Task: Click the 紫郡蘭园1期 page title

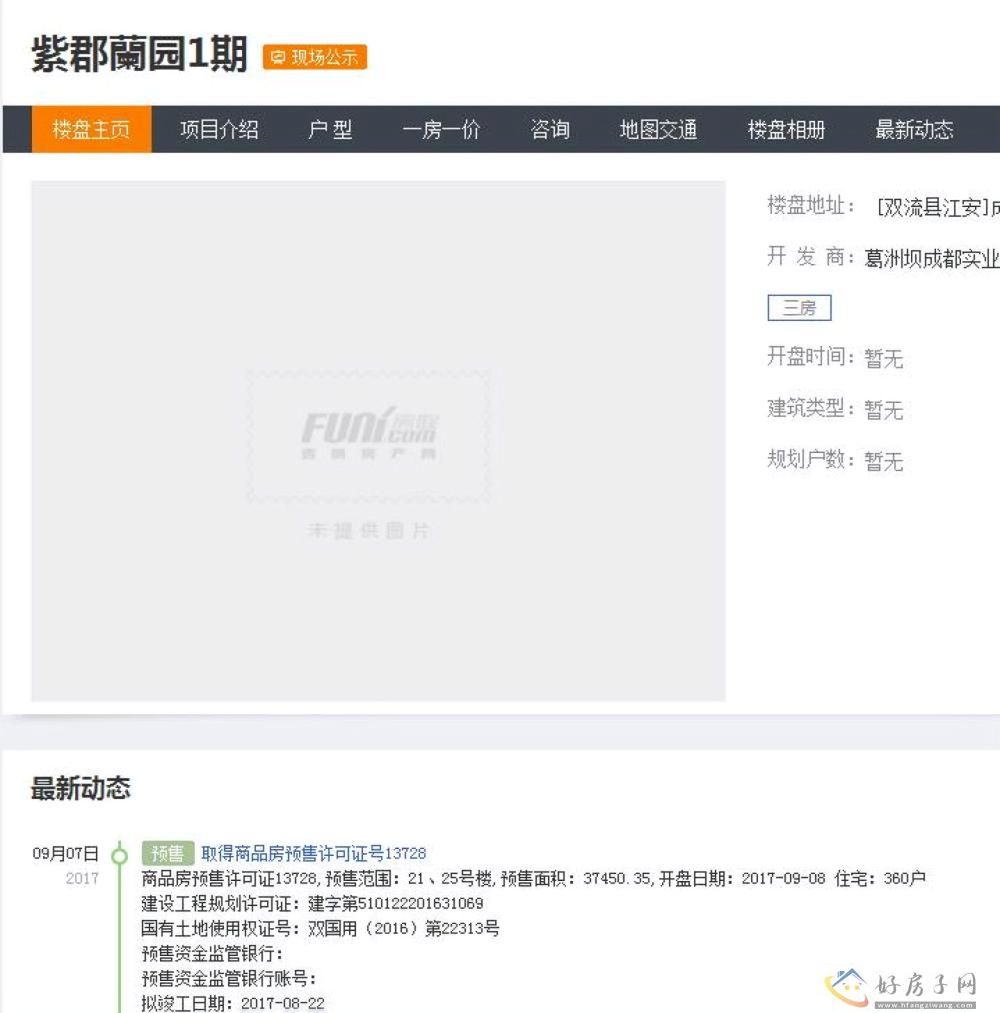Action: (139, 54)
